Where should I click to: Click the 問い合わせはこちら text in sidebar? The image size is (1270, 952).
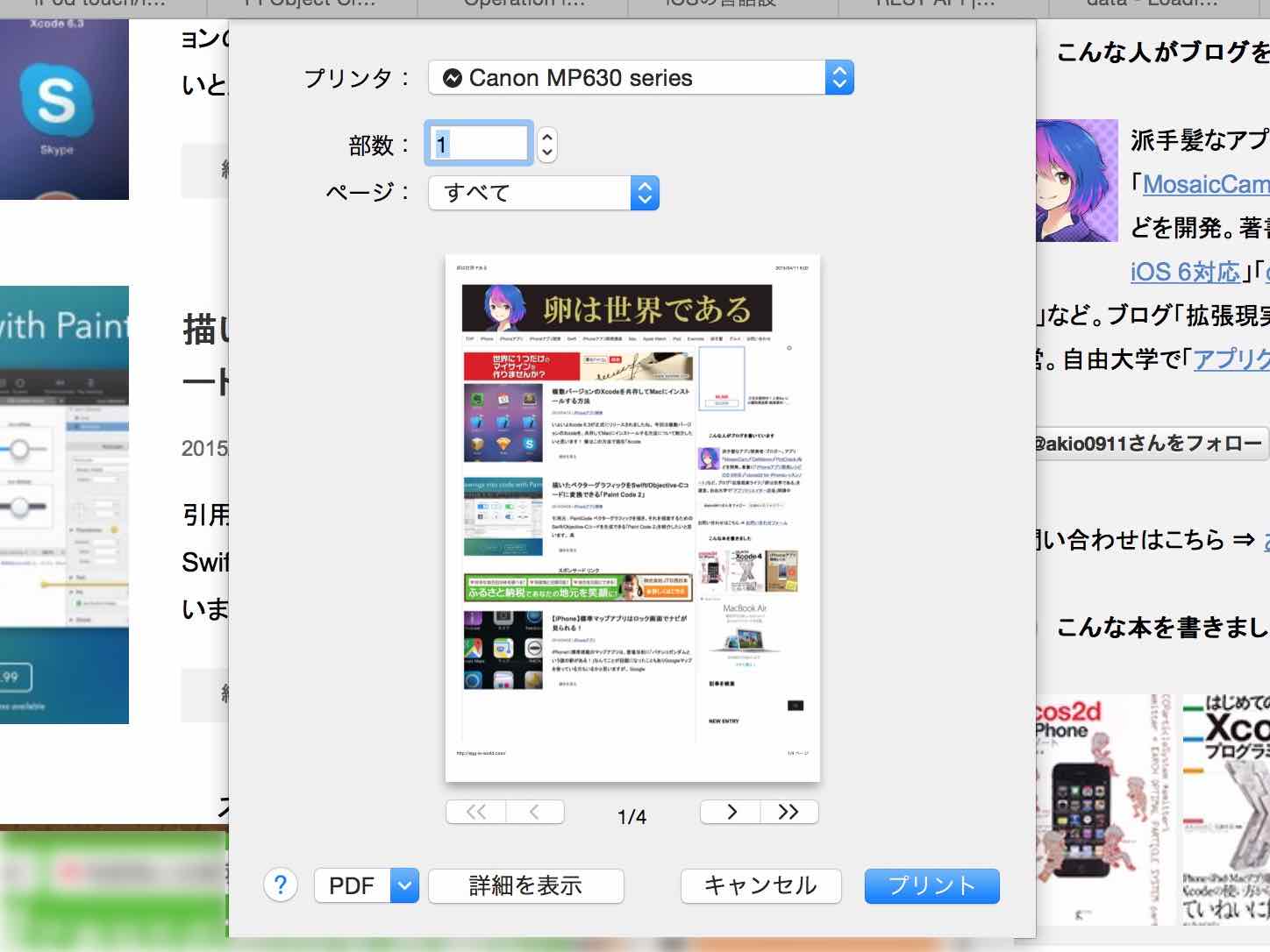tap(1130, 539)
